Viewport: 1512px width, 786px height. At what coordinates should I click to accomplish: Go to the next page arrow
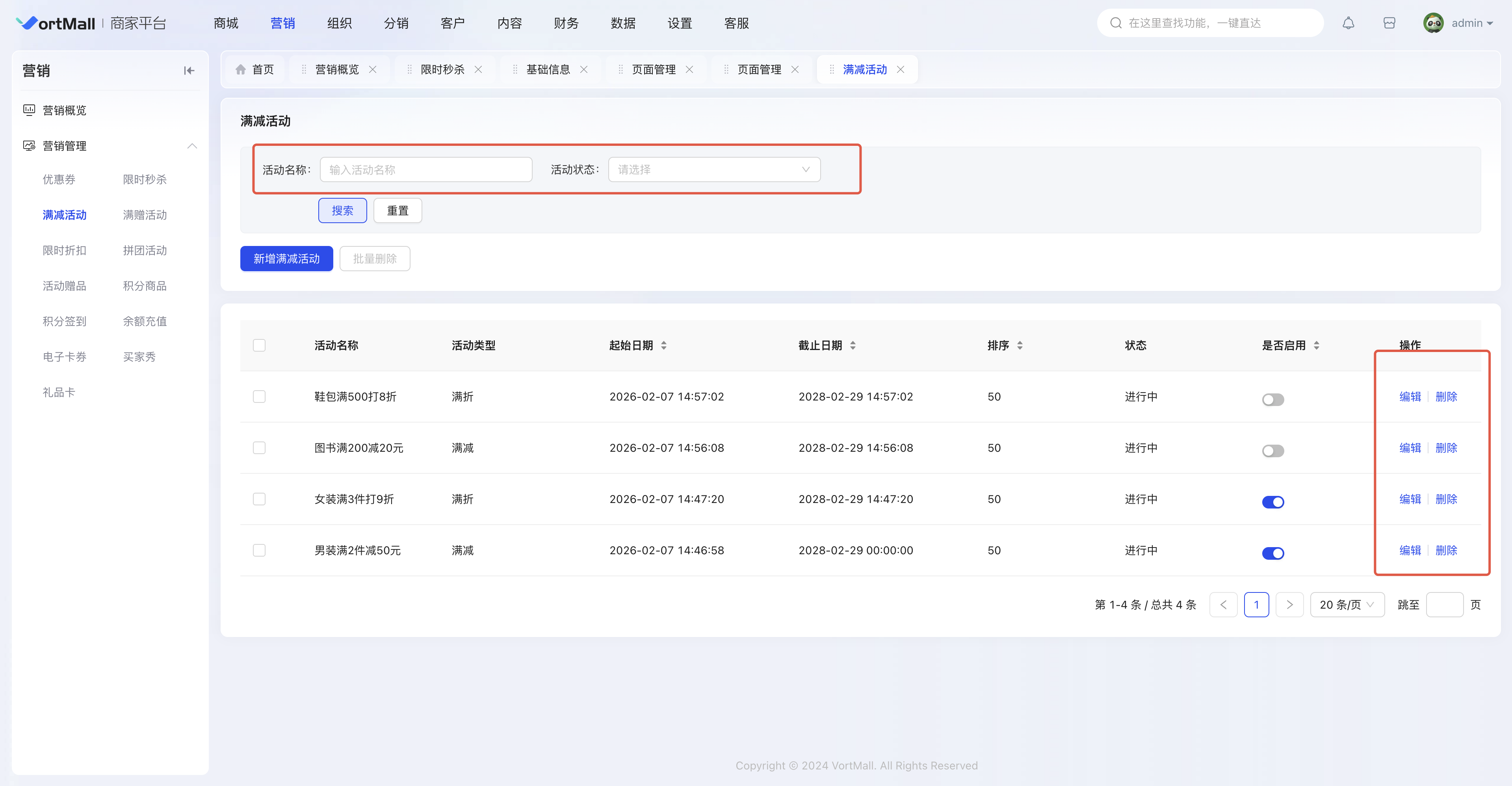pos(1289,605)
